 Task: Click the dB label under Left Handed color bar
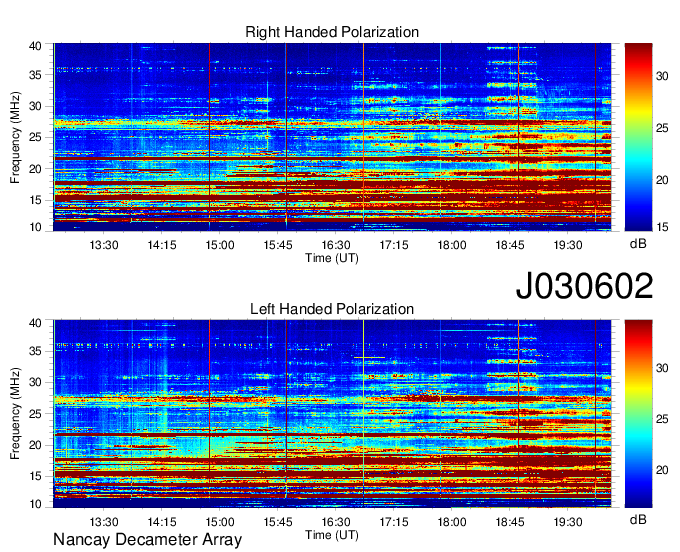pyautogui.click(x=638, y=519)
